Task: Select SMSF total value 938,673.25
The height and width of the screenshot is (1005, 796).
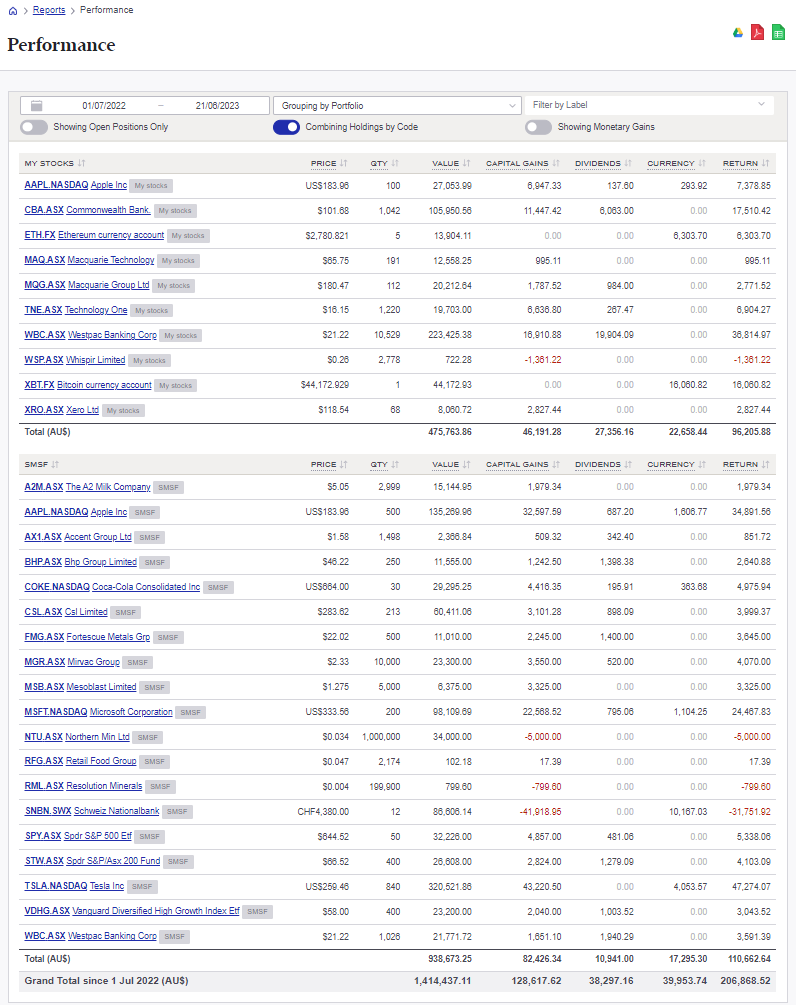Action: pyautogui.click(x=450, y=959)
